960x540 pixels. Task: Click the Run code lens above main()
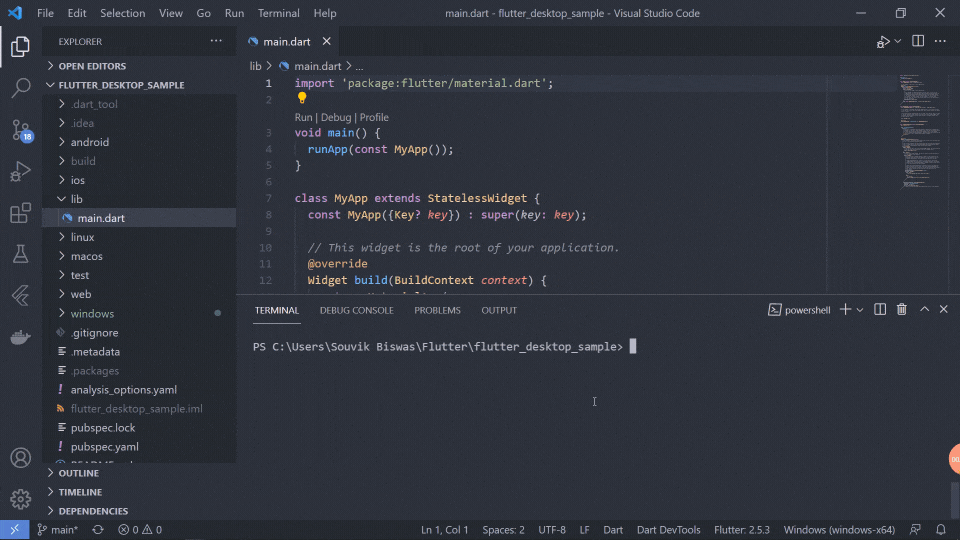tap(303, 118)
